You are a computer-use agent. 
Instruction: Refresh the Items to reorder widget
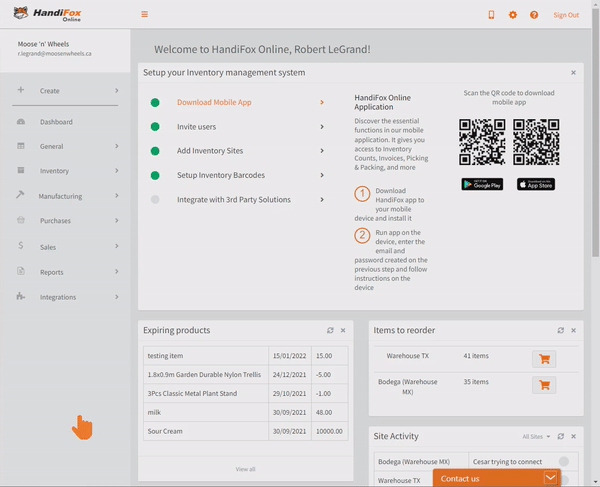click(x=561, y=330)
